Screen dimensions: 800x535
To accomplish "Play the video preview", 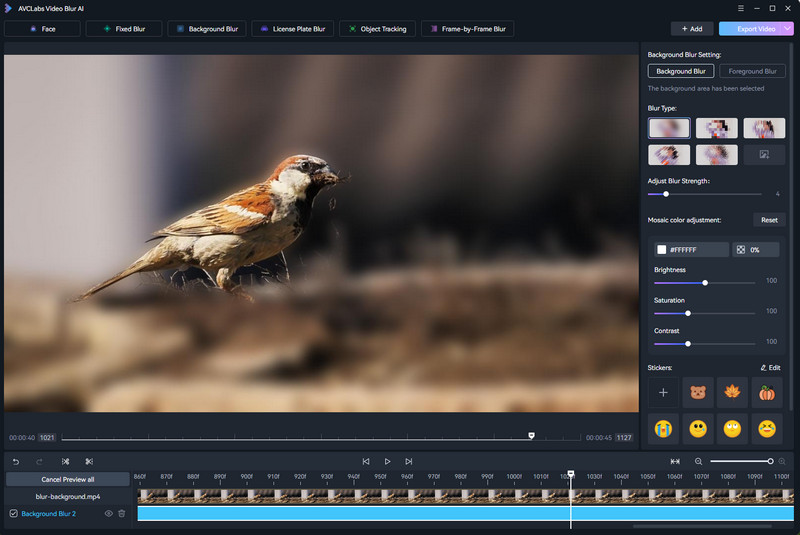I will pos(387,462).
